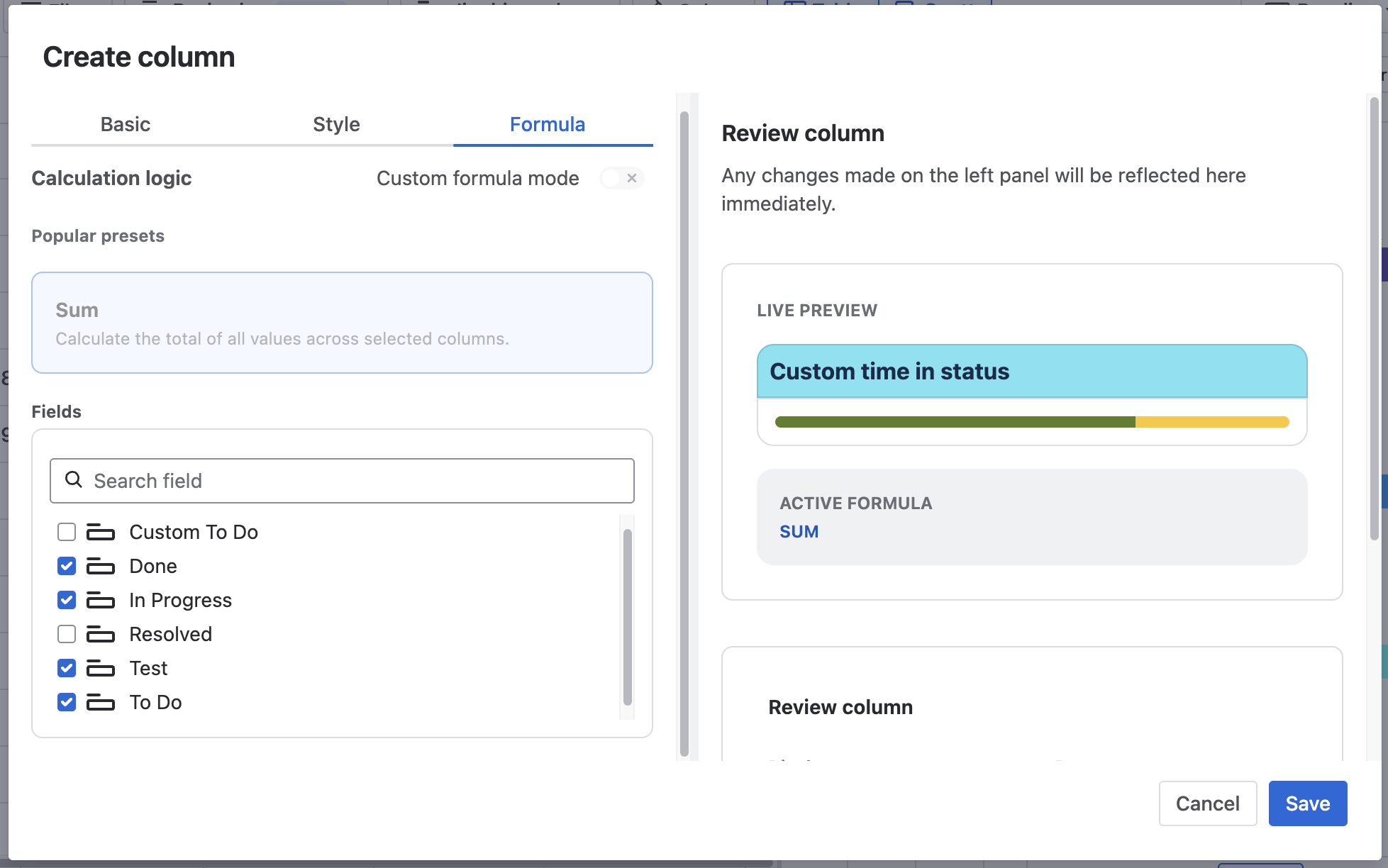Uncheck the Test field checkbox

pos(67,668)
